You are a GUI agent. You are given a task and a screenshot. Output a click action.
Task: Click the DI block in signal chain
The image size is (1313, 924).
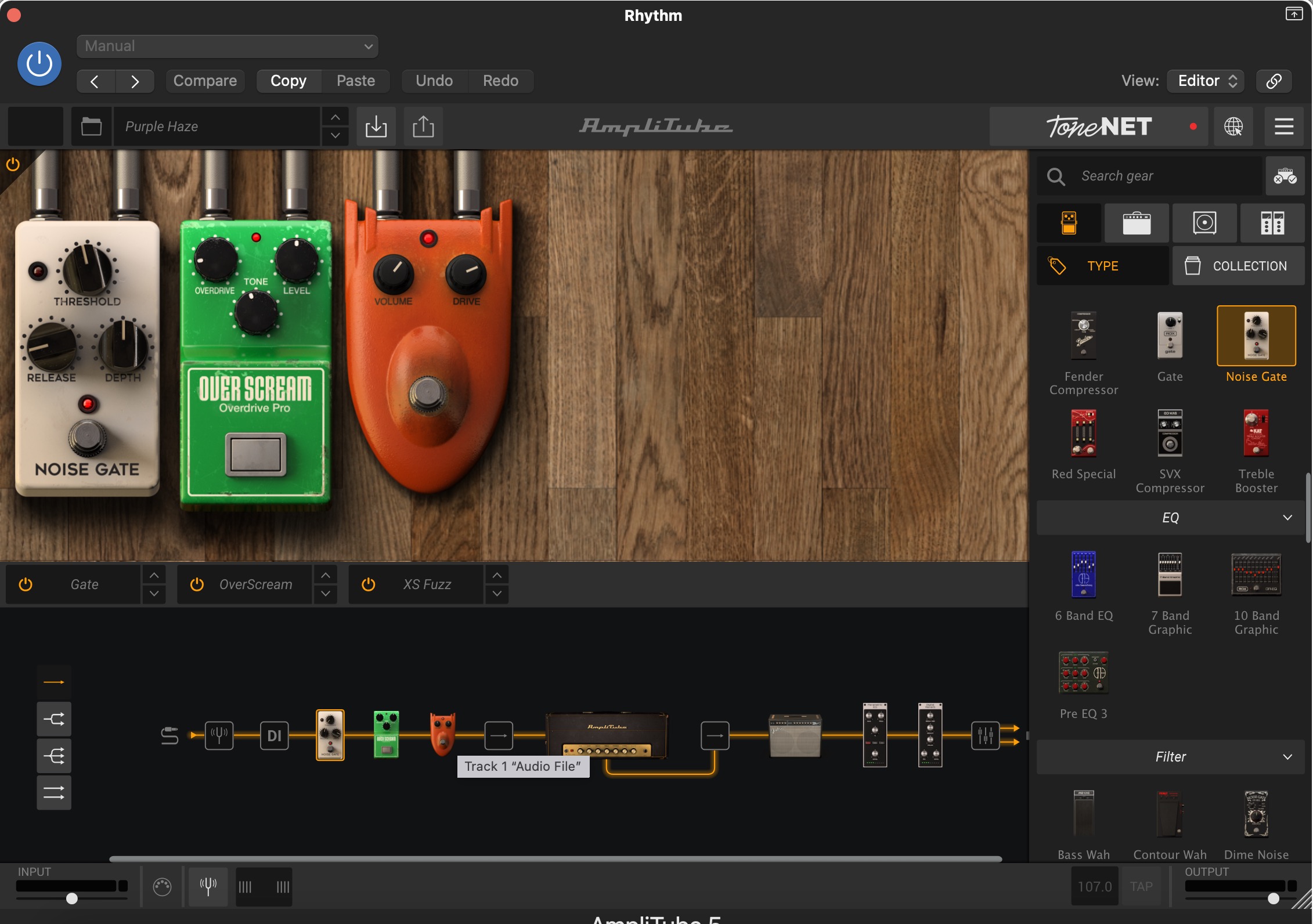(x=274, y=735)
